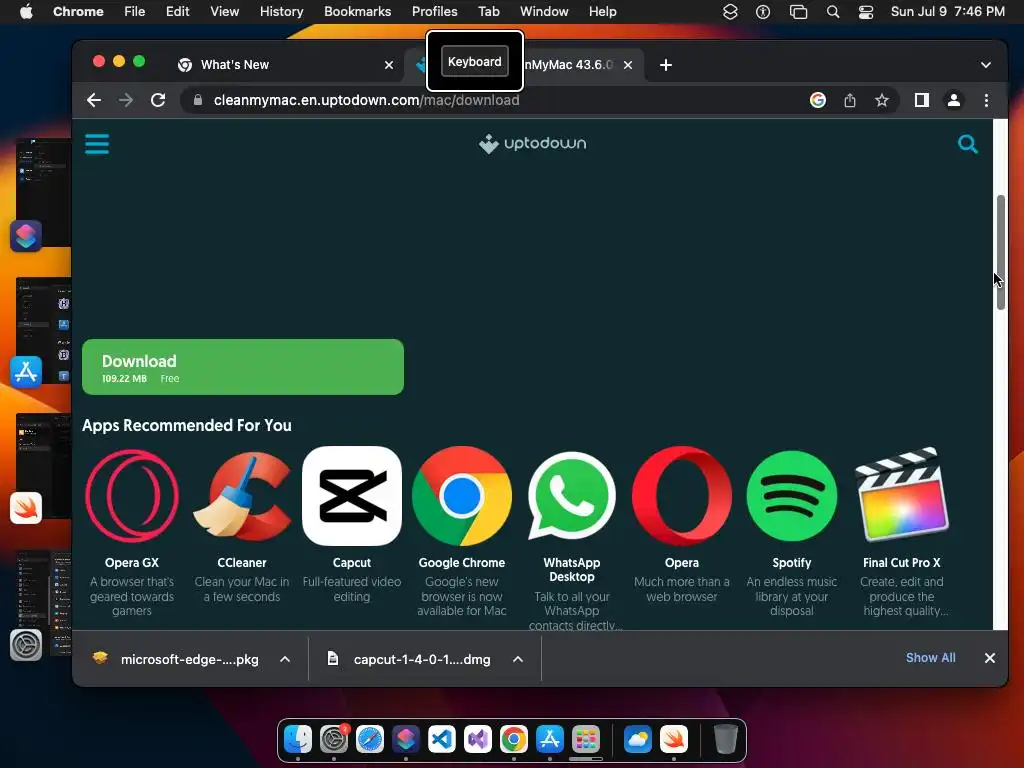
Task: Open the History menu
Action: pos(281,11)
